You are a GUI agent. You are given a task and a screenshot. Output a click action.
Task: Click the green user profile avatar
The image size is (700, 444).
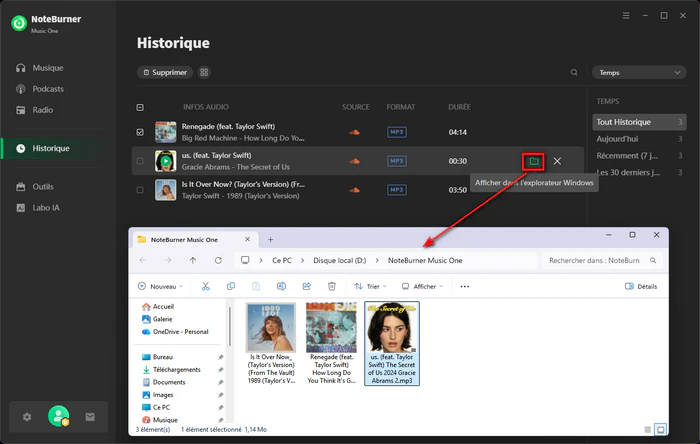point(59,417)
